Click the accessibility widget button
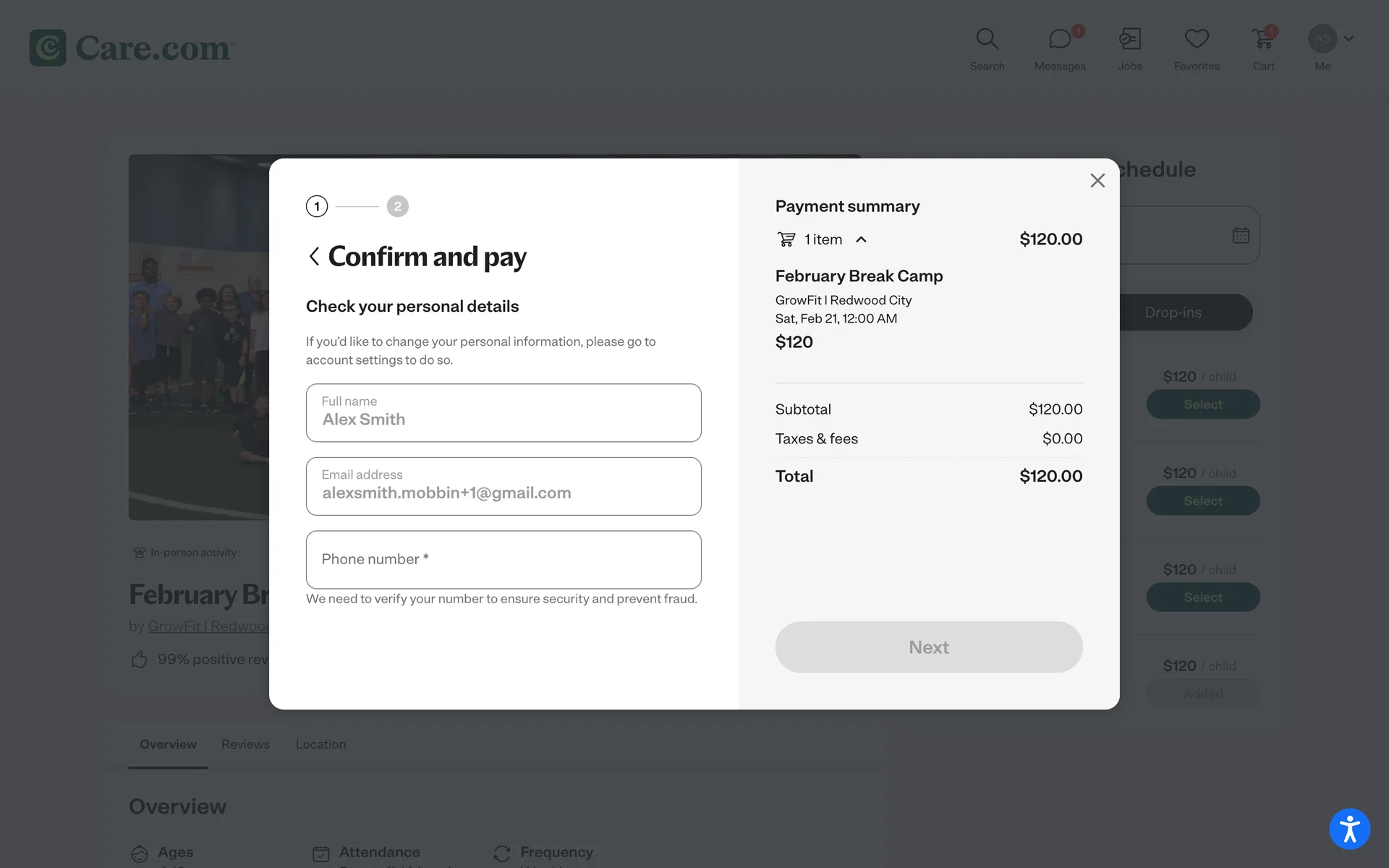 (1349, 828)
